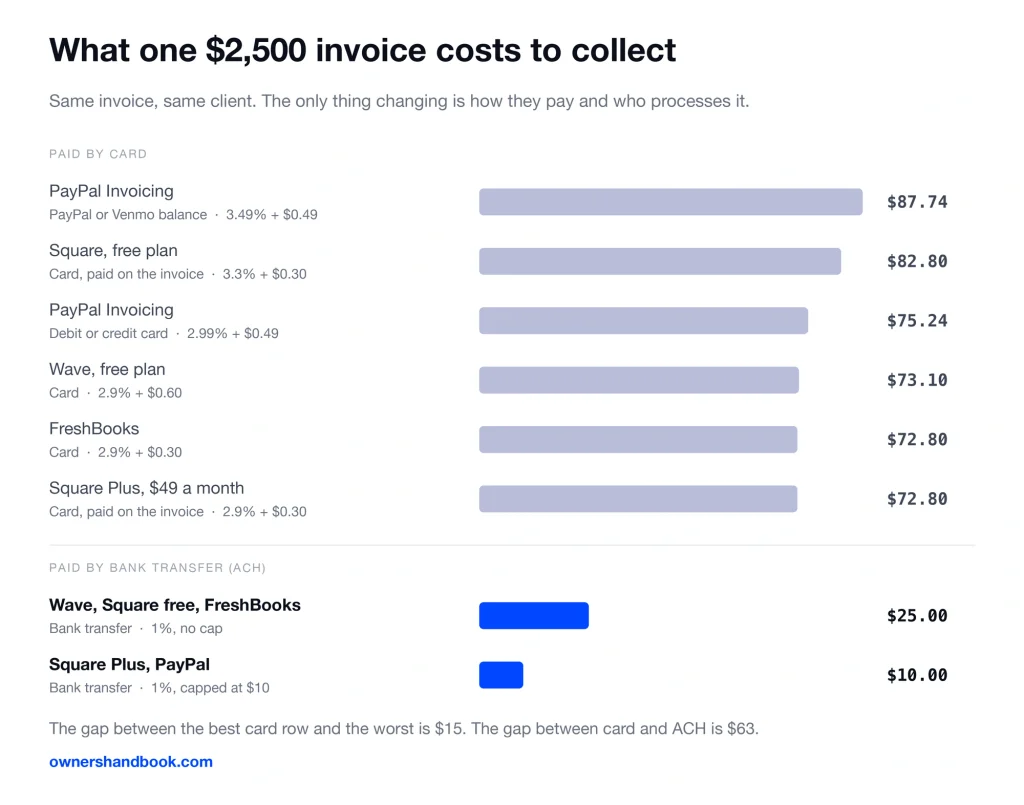The height and width of the screenshot is (805, 1024).
Task: Click the Wave, Square free, FreshBooks label
Action: tap(175, 605)
